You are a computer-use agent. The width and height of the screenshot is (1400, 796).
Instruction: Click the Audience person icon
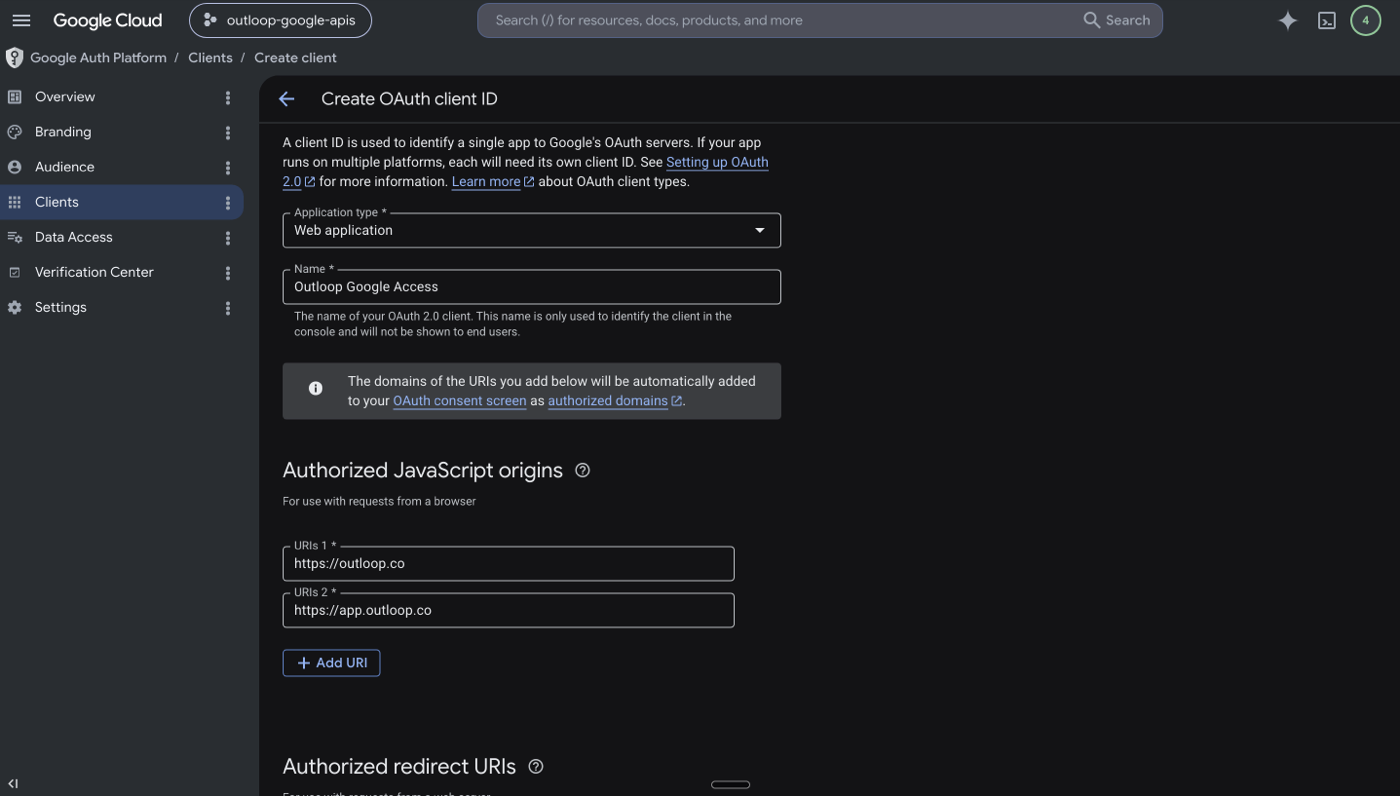click(x=14, y=167)
